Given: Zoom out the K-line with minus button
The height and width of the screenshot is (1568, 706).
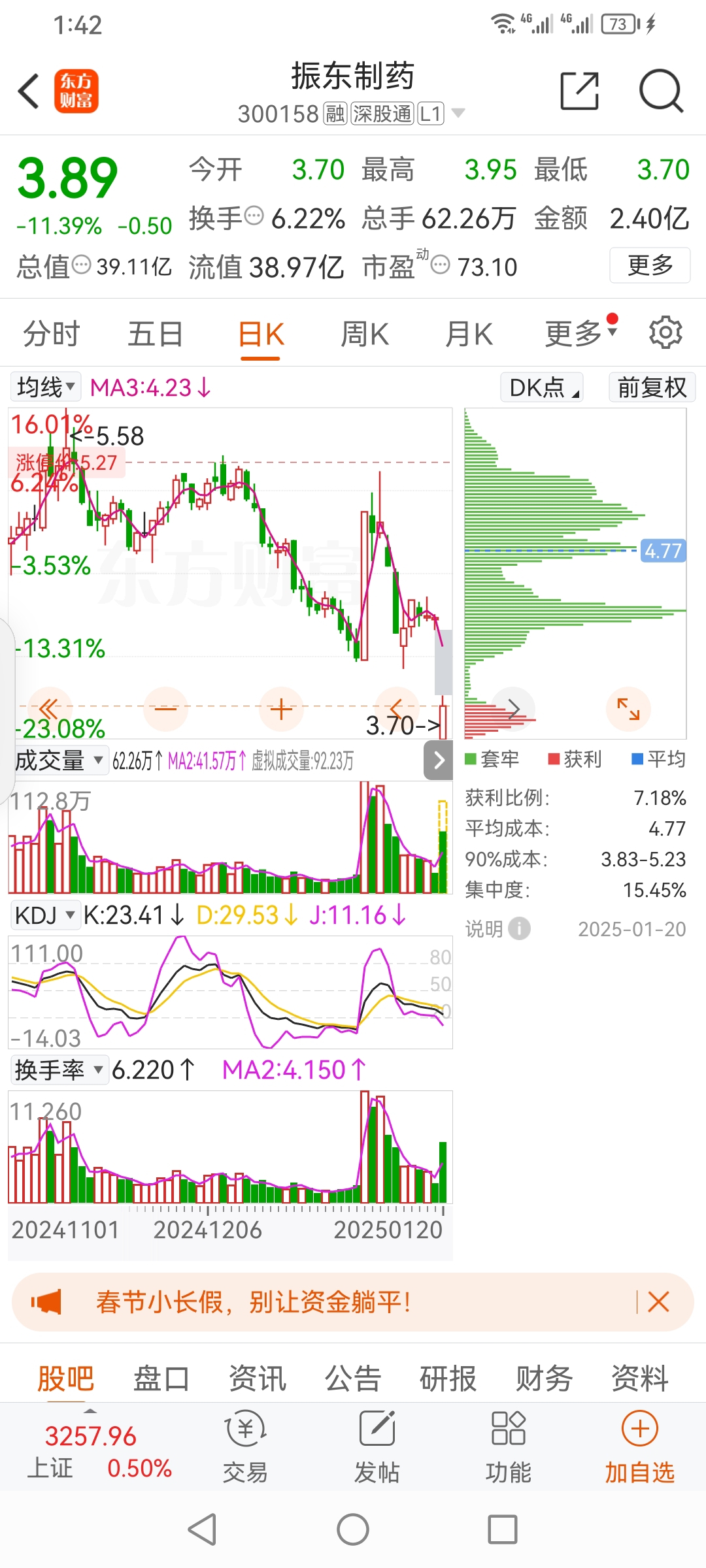Looking at the screenshot, I should pos(165,709).
